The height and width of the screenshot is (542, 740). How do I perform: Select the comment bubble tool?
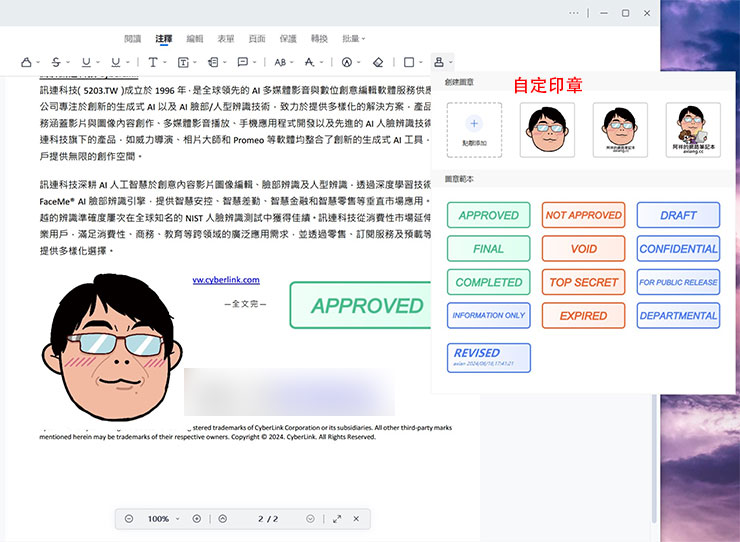click(x=243, y=62)
